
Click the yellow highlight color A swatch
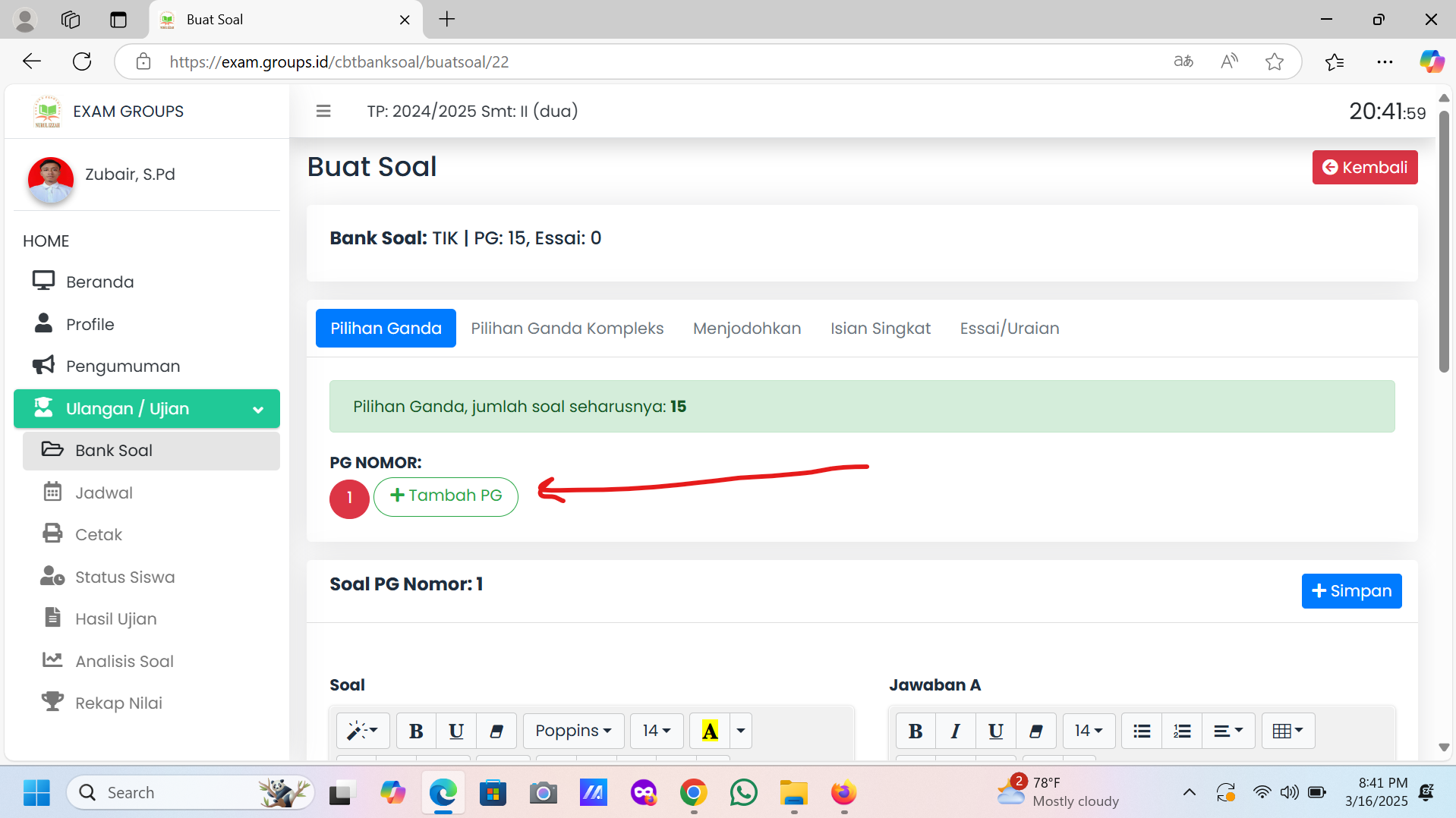coord(710,731)
